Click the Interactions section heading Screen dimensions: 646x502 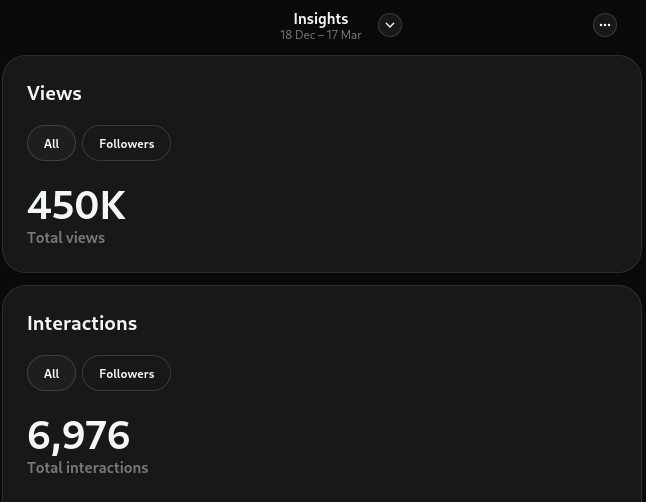pyautogui.click(x=82, y=323)
